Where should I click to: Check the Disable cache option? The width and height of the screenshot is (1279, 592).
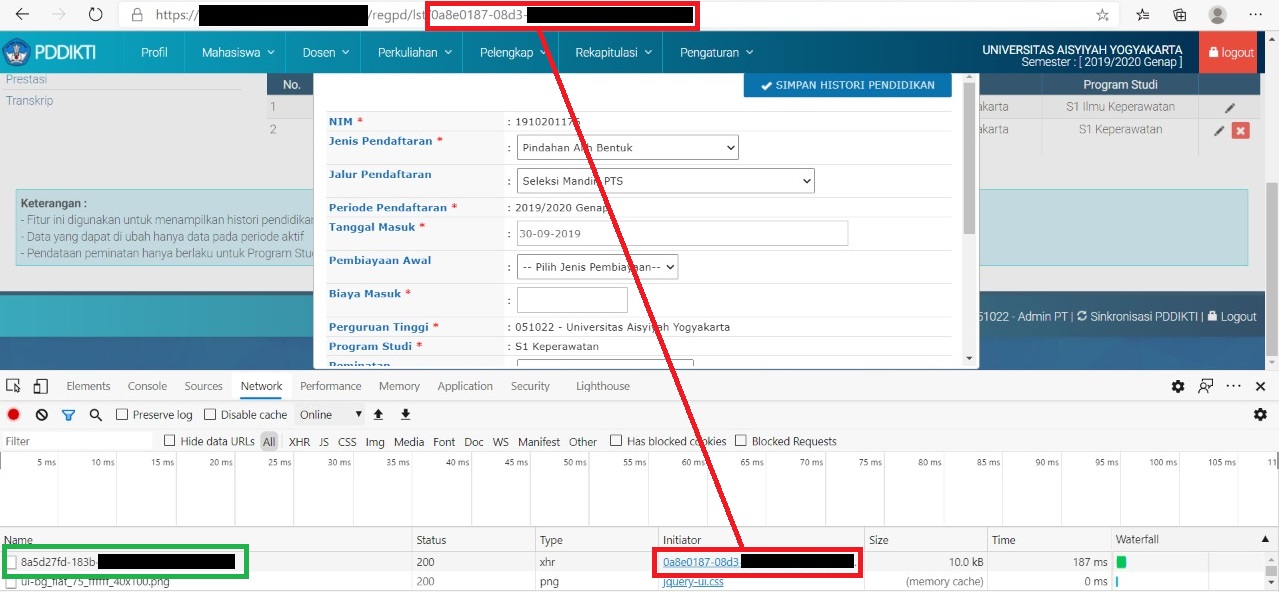tap(210, 415)
